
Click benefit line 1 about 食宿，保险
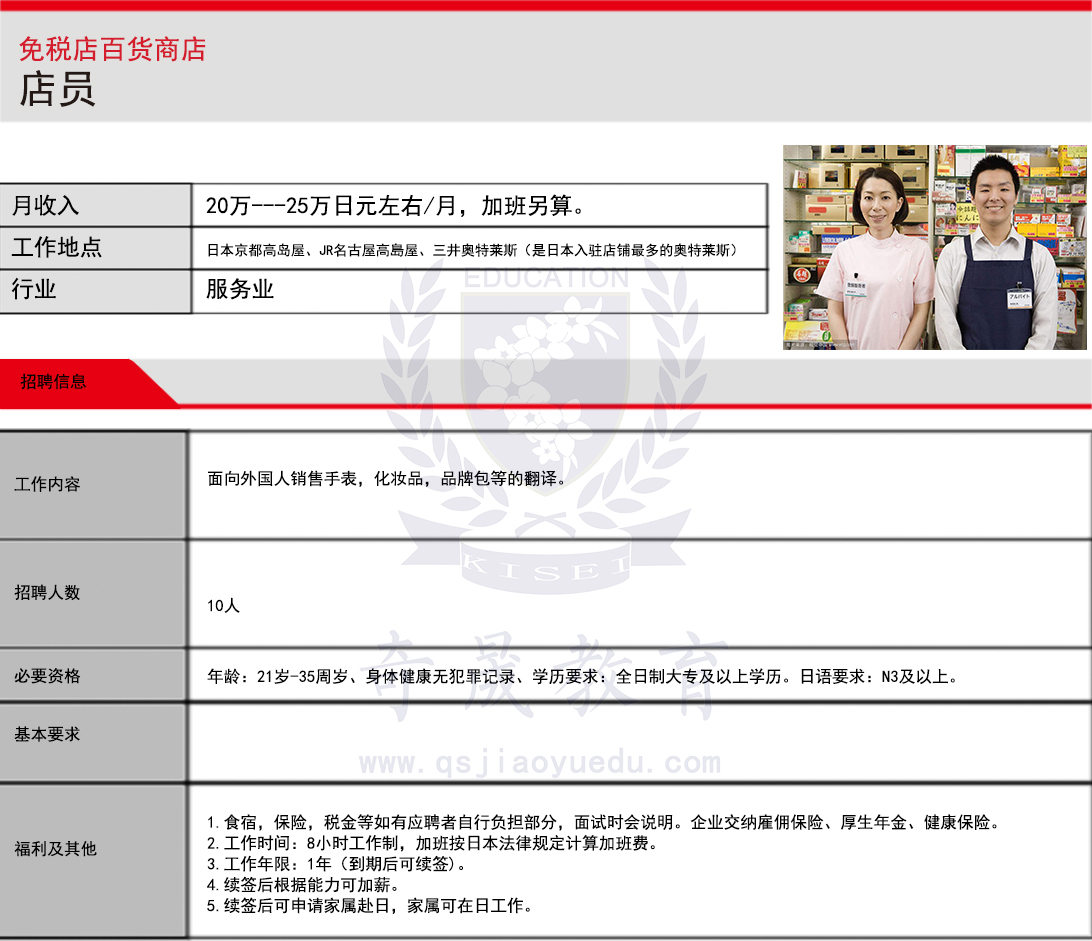click(x=604, y=823)
